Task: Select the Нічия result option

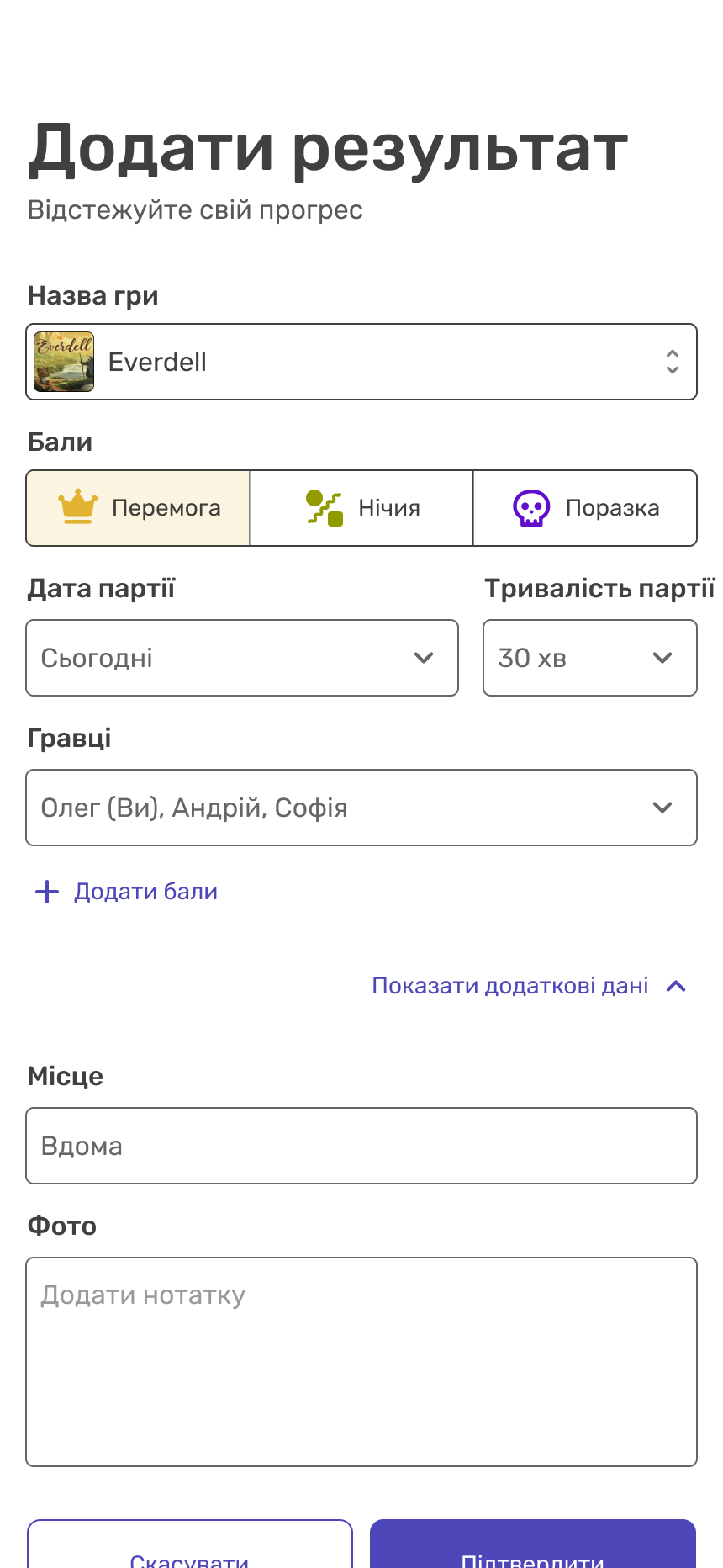Action: click(361, 508)
